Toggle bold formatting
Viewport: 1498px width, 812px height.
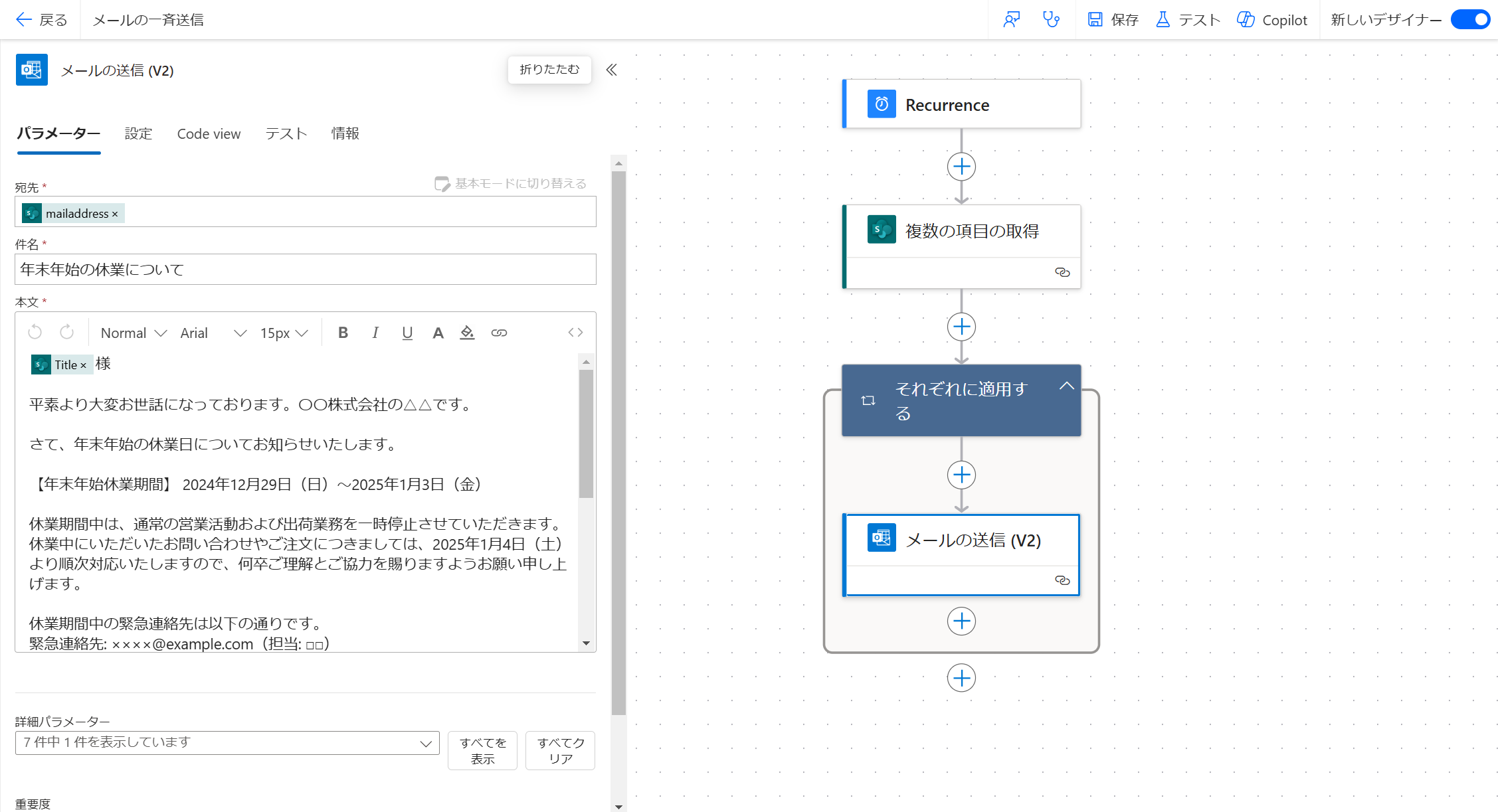(x=343, y=333)
